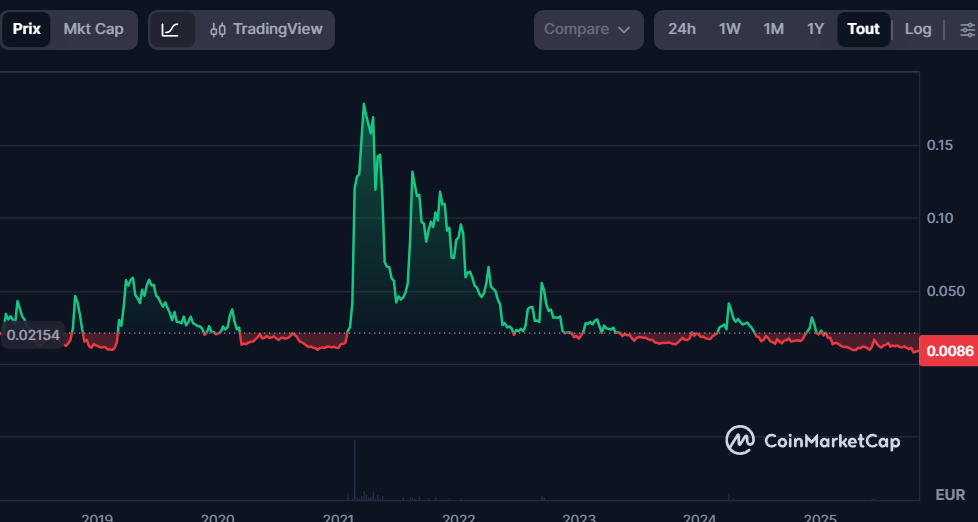Viewport: 978px width, 522px height.
Task: Click the 0.02154 opening price label
Action: coord(33,335)
